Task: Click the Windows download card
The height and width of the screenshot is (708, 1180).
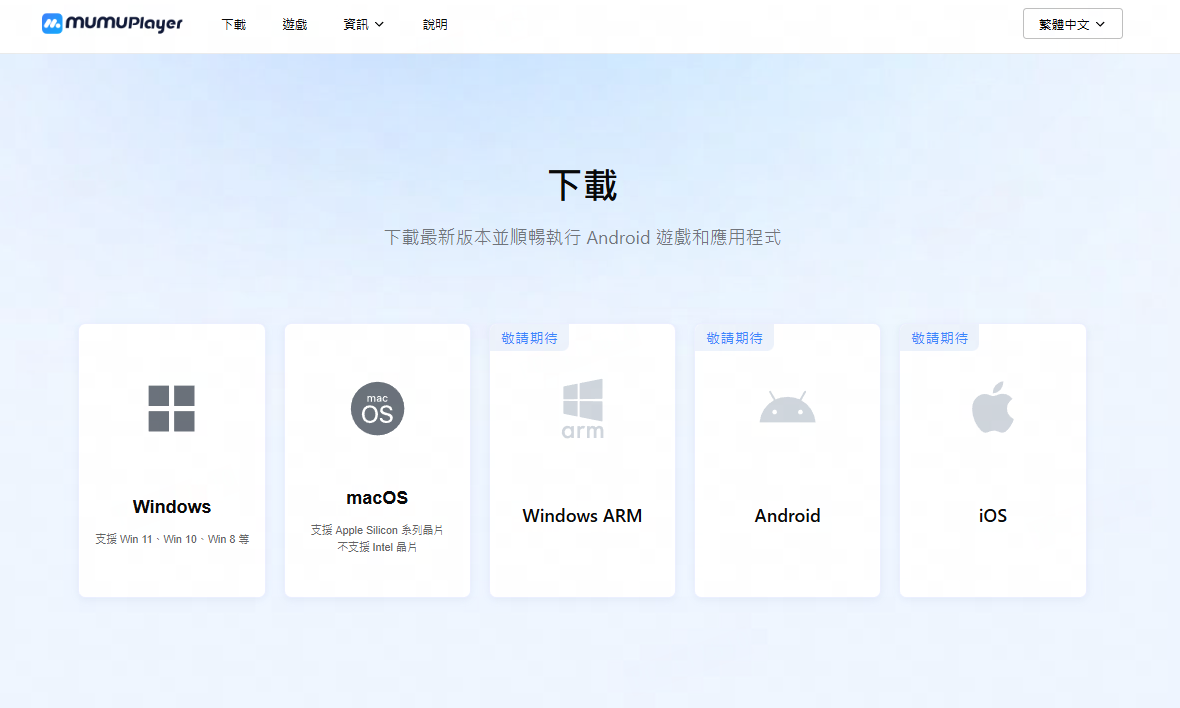Action: click(x=171, y=460)
